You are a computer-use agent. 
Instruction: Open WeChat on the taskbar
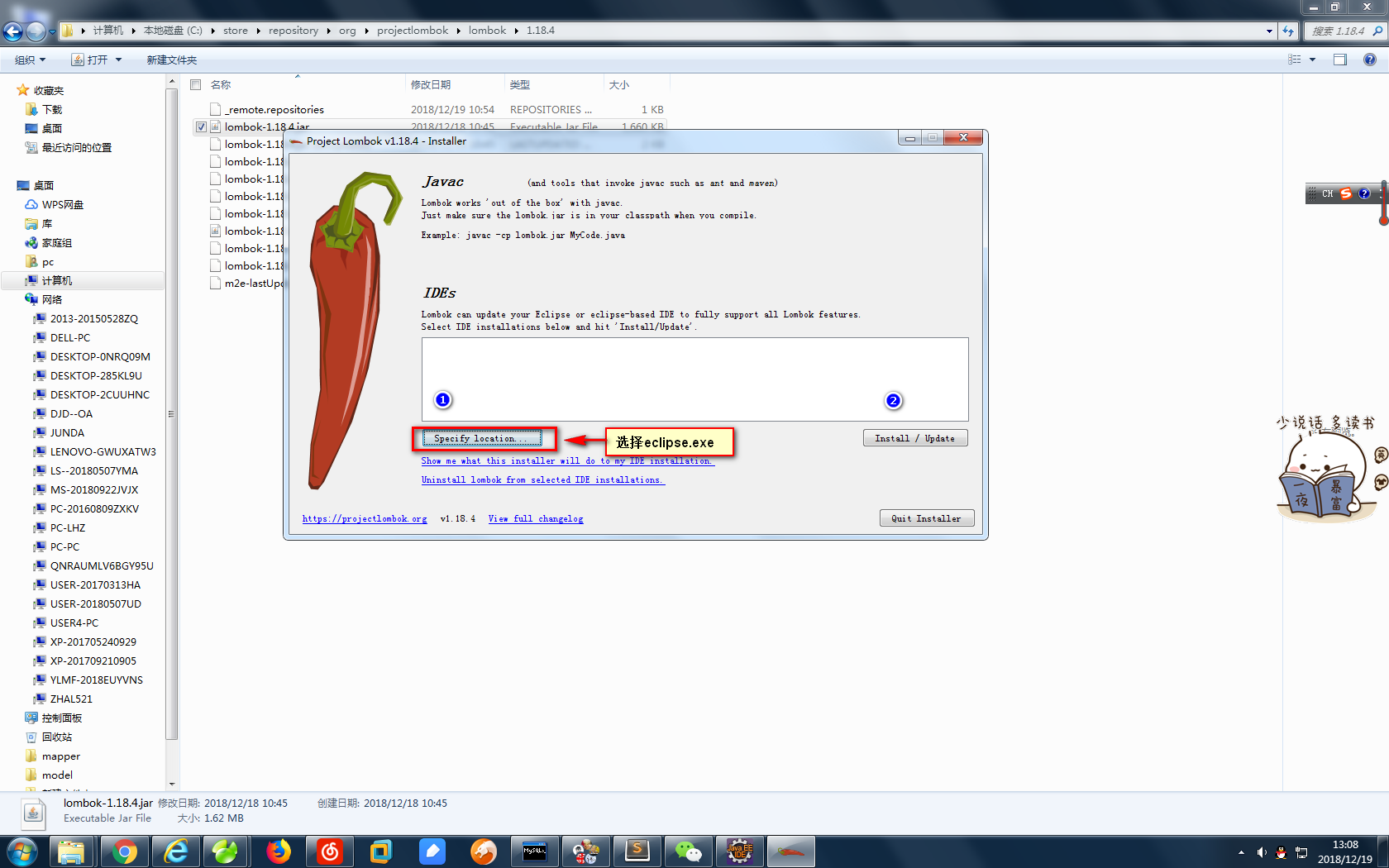(689, 851)
